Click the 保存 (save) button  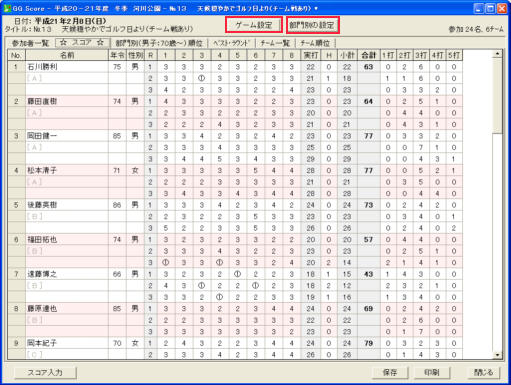pyautogui.click(x=390, y=373)
